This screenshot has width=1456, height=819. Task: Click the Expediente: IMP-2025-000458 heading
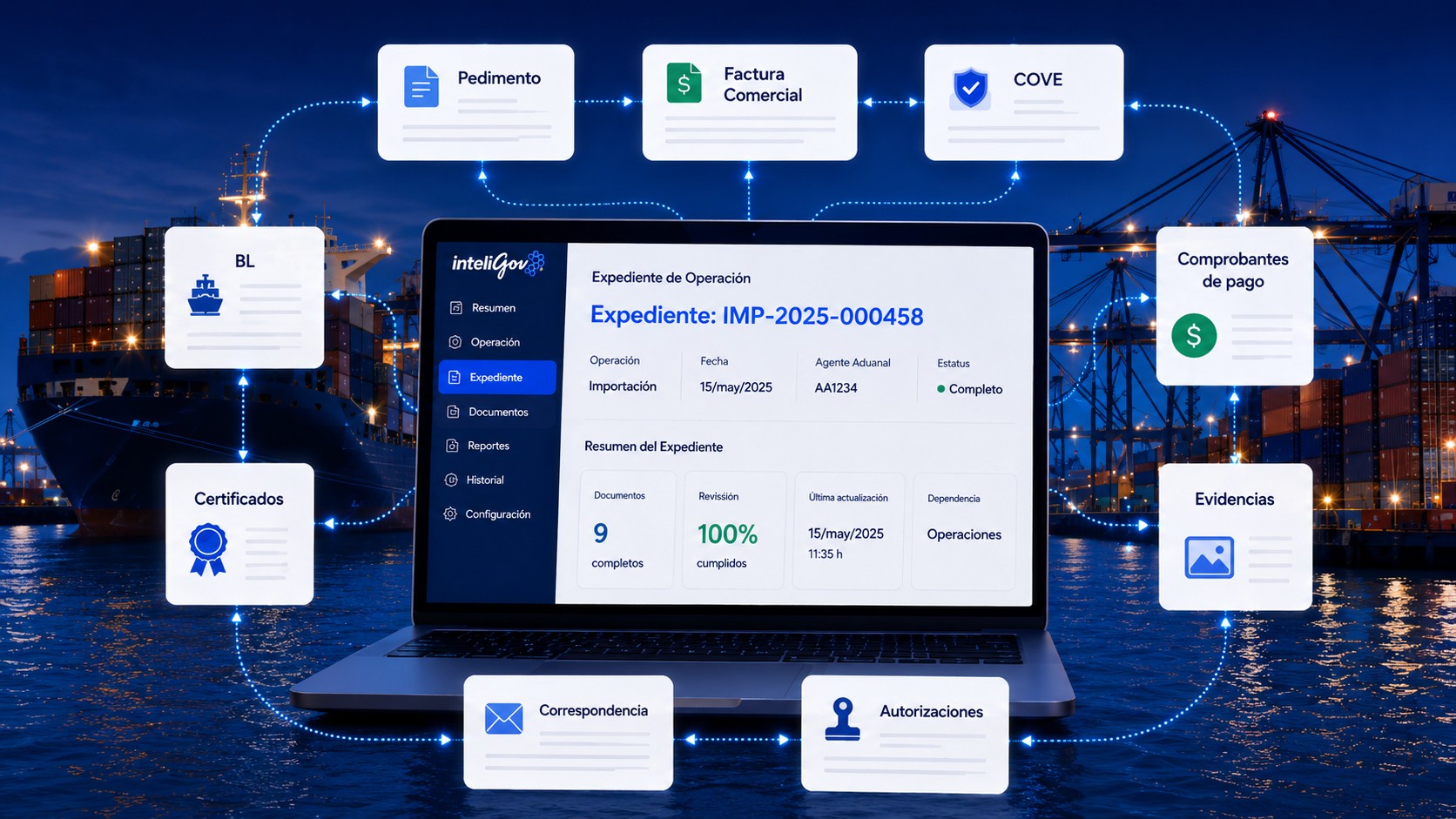[x=757, y=315]
